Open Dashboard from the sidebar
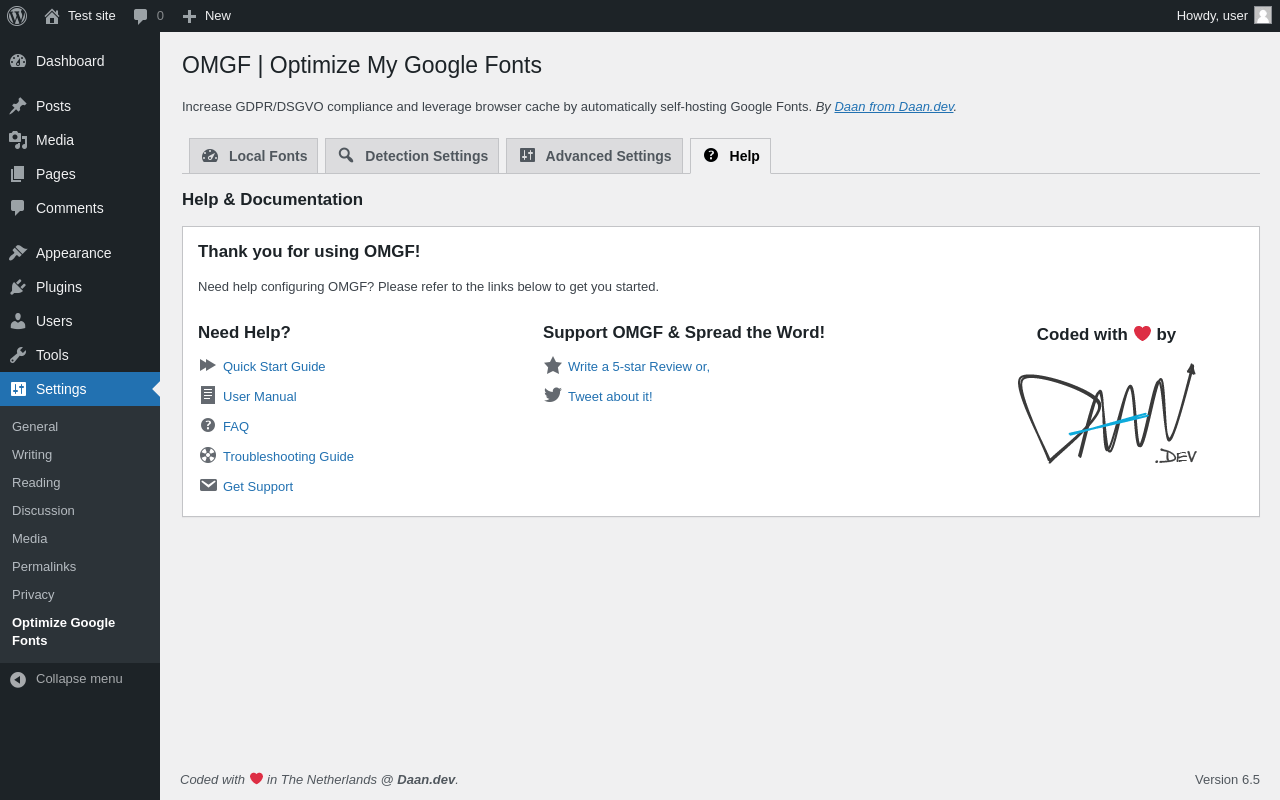The height and width of the screenshot is (800, 1280). (x=70, y=61)
